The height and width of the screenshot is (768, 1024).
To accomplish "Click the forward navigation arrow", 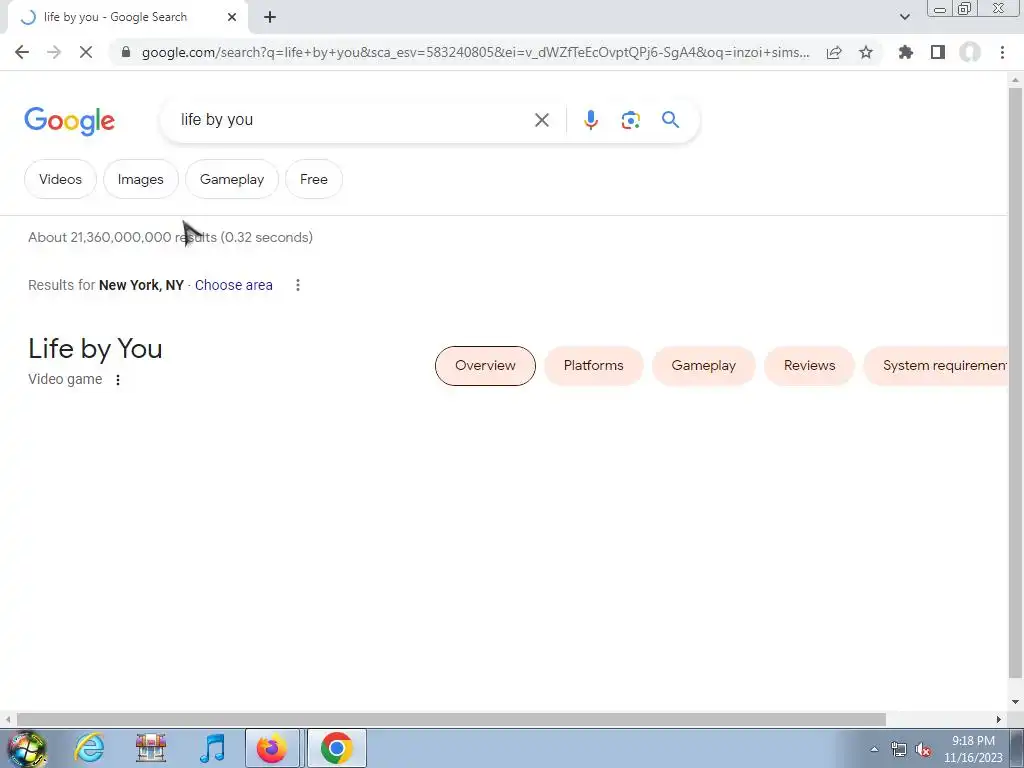I will click(x=54, y=52).
